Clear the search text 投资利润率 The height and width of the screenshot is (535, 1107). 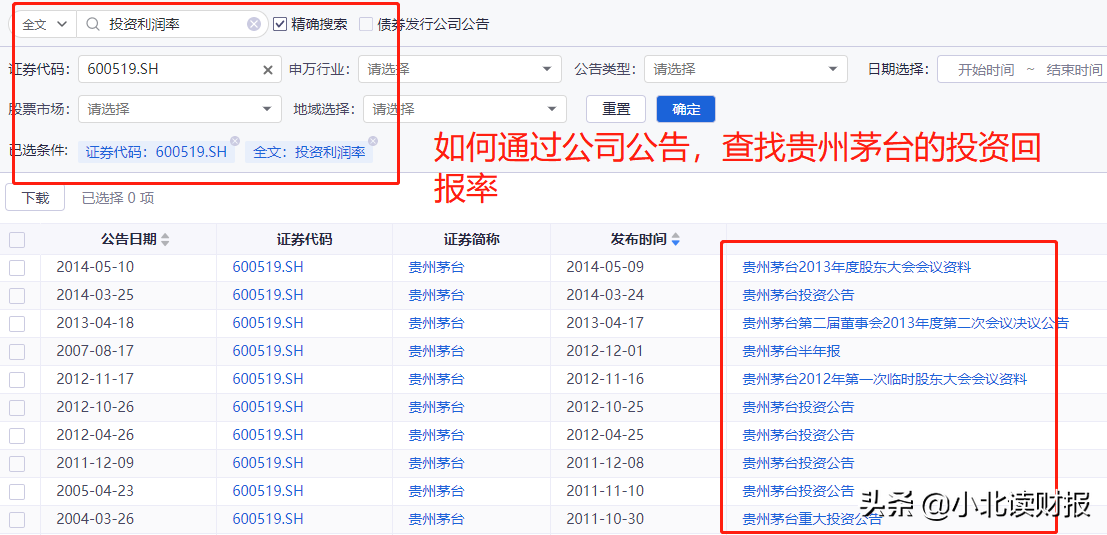click(x=253, y=24)
